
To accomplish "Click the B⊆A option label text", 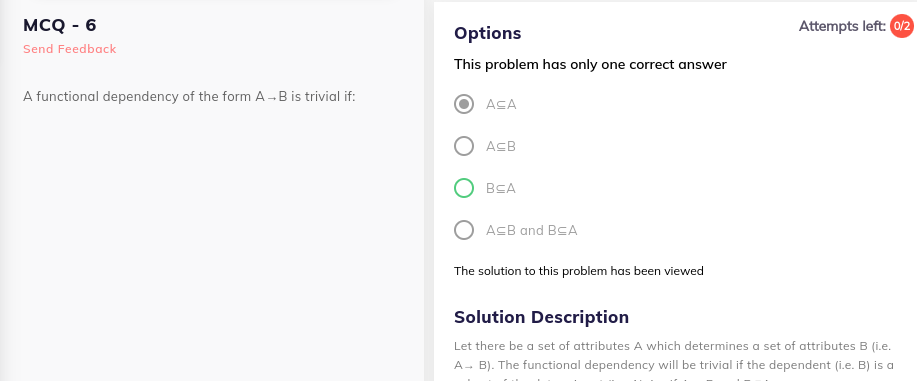I will click(x=501, y=188).
